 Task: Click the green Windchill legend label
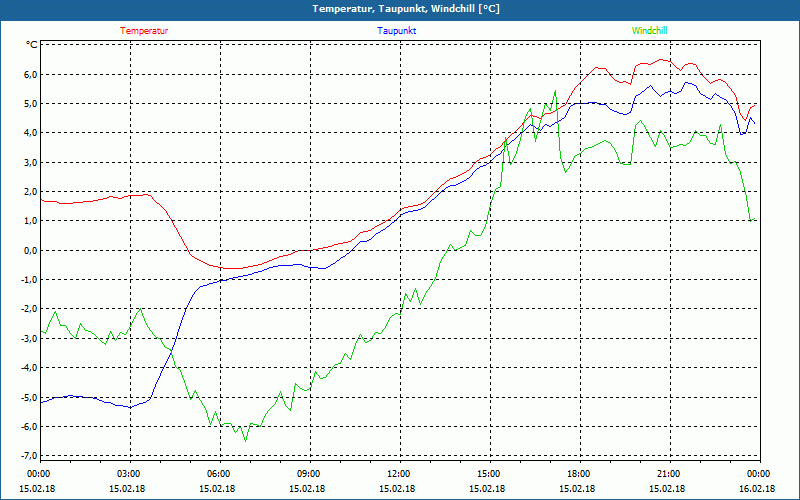[649, 31]
